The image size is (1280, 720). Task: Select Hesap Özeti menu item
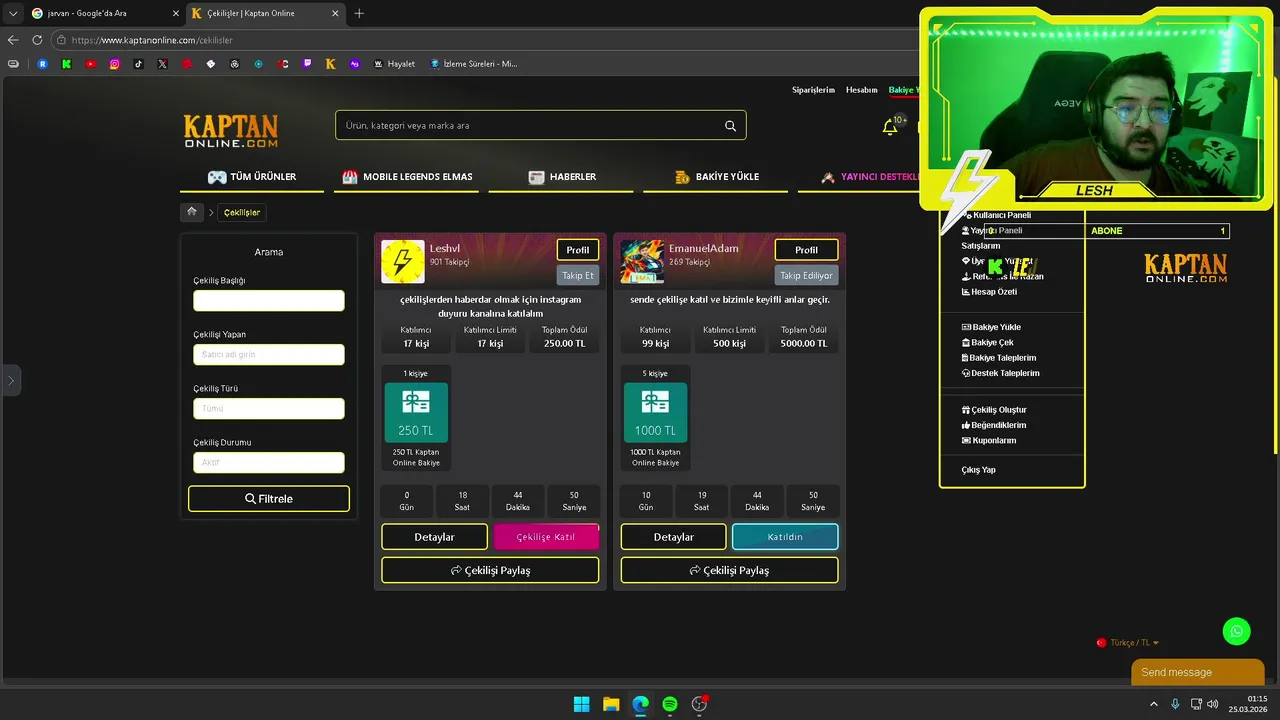coord(989,292)
